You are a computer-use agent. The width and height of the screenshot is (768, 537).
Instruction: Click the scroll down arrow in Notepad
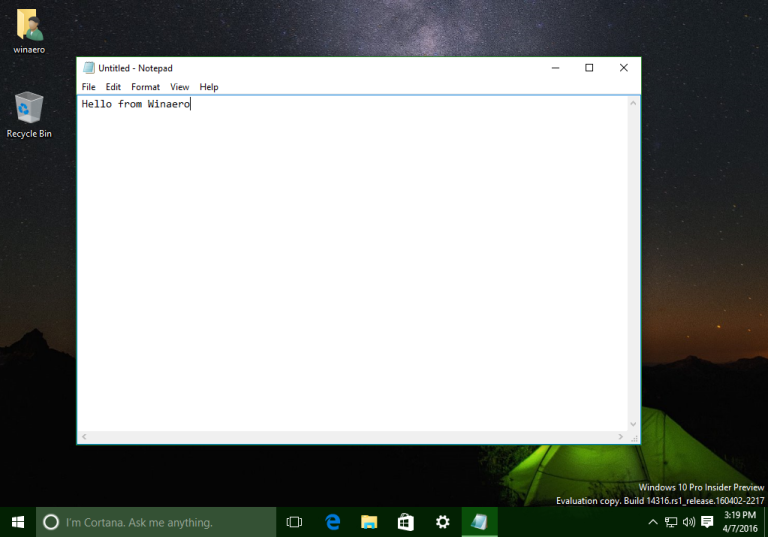(633, 424)
